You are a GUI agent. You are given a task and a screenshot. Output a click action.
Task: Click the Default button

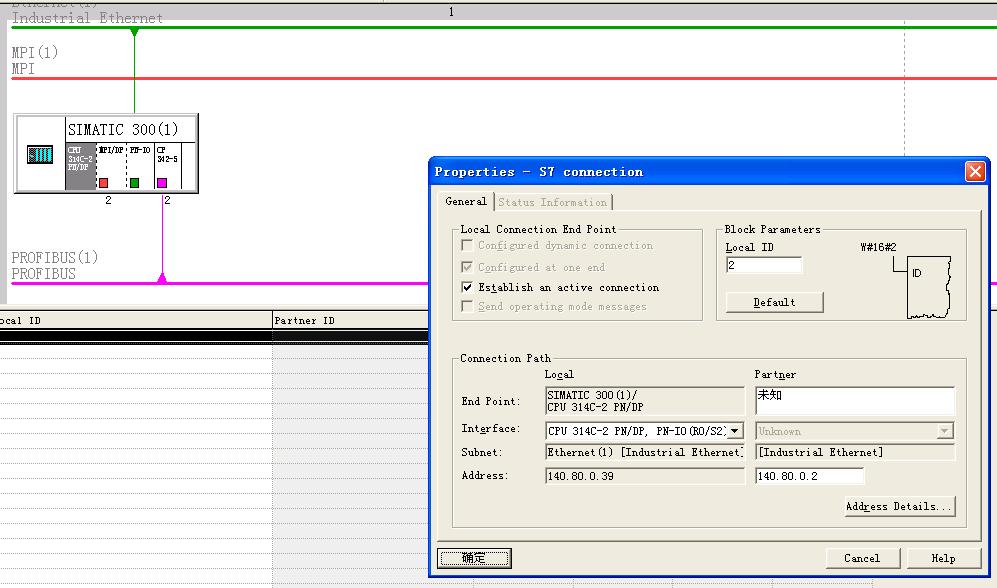click(x=774, y=303)
